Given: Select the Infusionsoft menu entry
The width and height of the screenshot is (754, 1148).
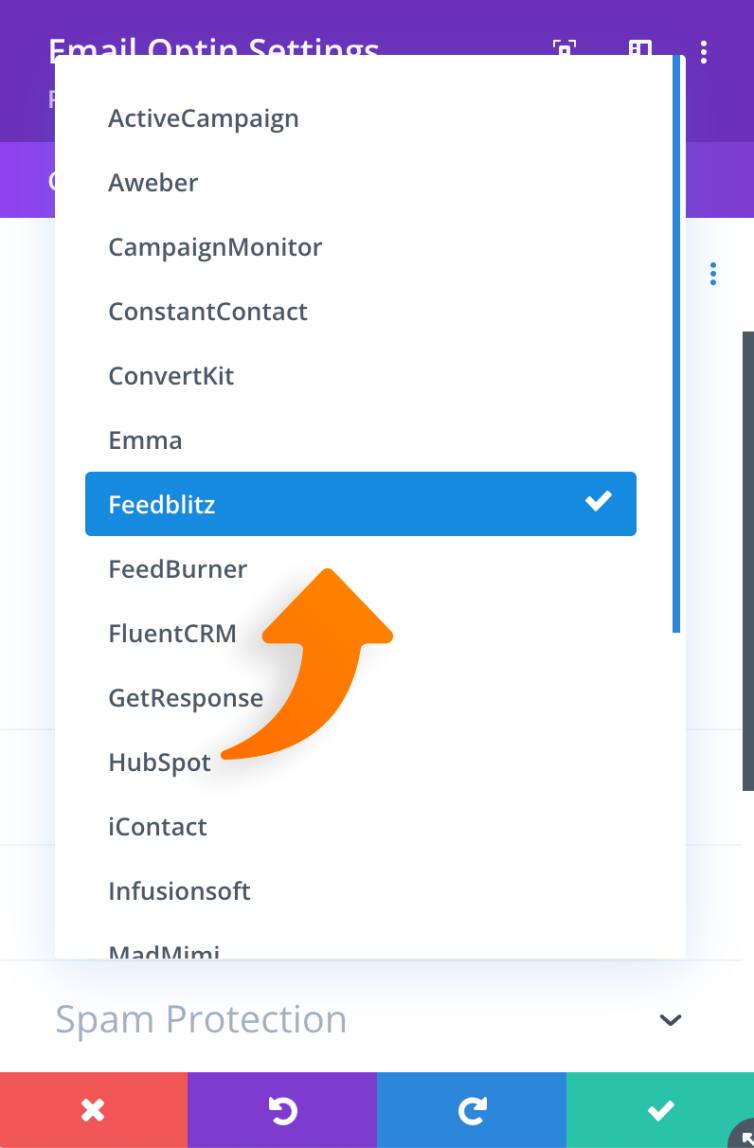Looking at the screenshot, I should (179, 891).
